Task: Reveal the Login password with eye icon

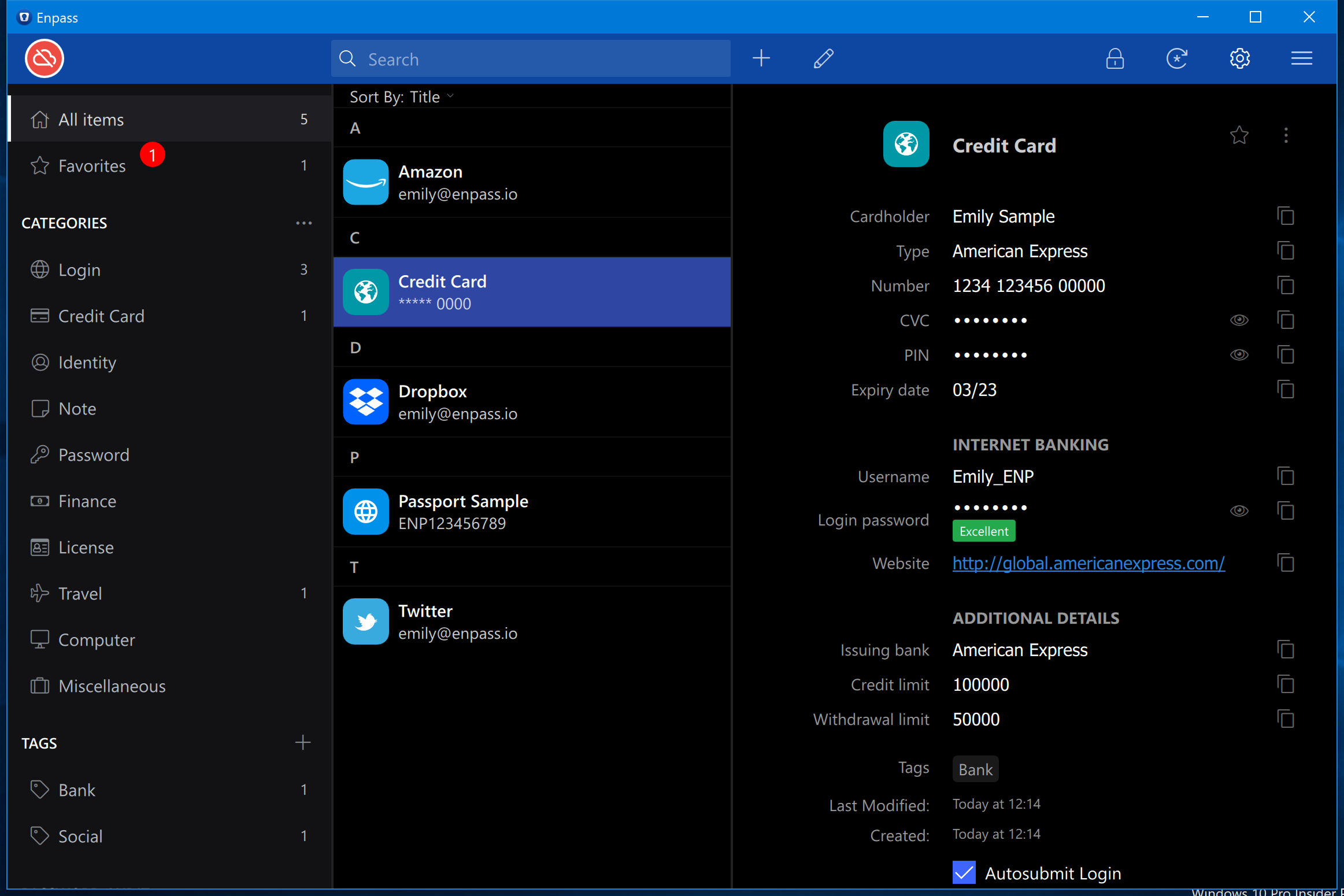Action: [1239, 511]
